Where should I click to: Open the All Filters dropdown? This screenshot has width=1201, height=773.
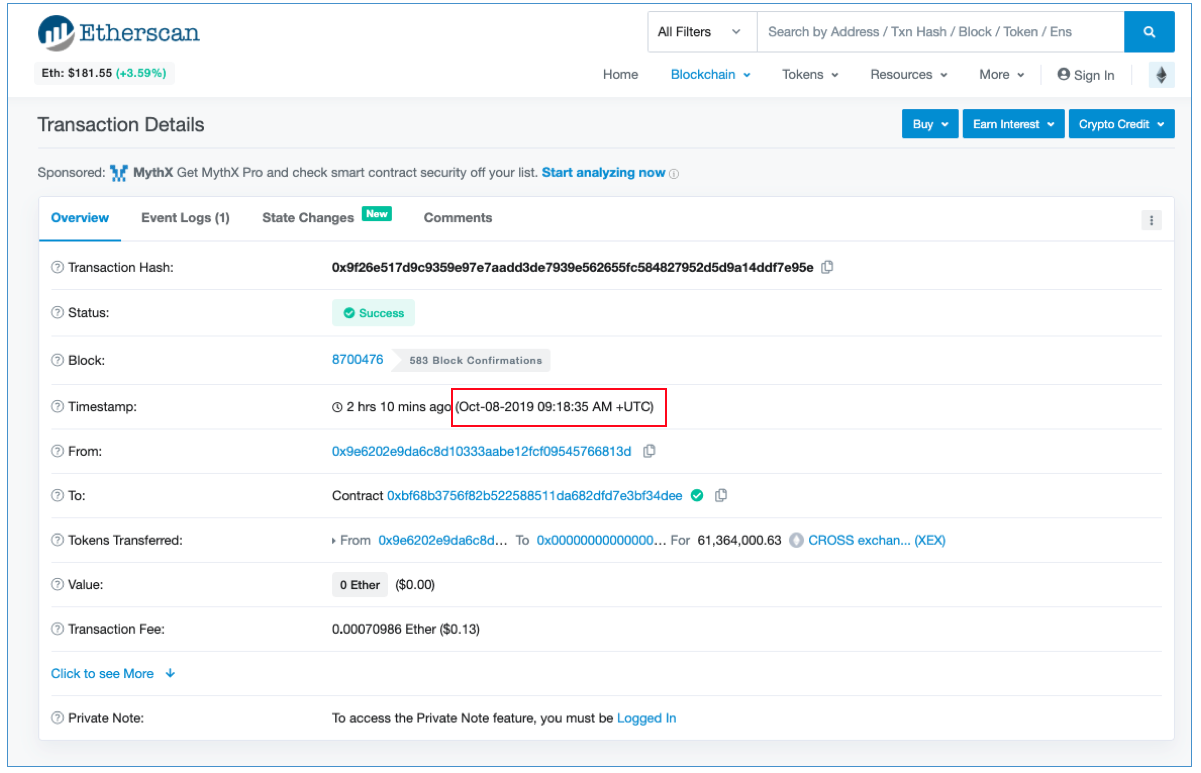tap(700, 32)
